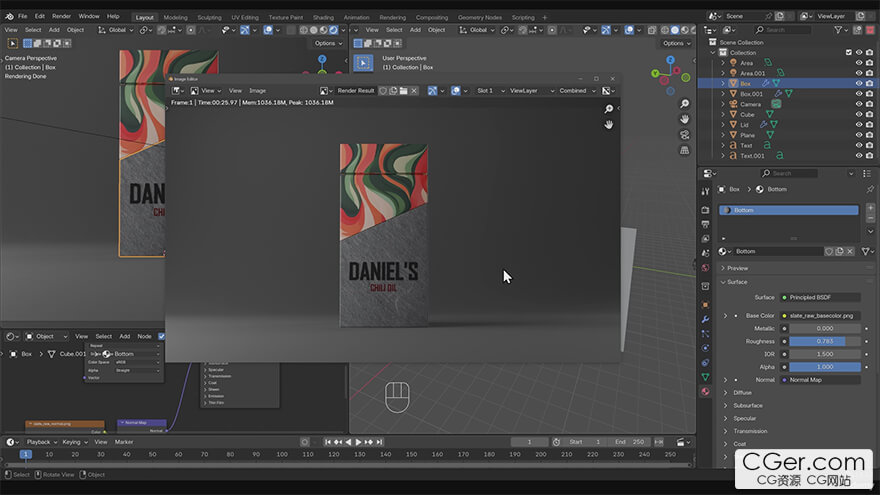Open the Material properties tab
Viewport: 880px width, 495px height.
point(705,392)
